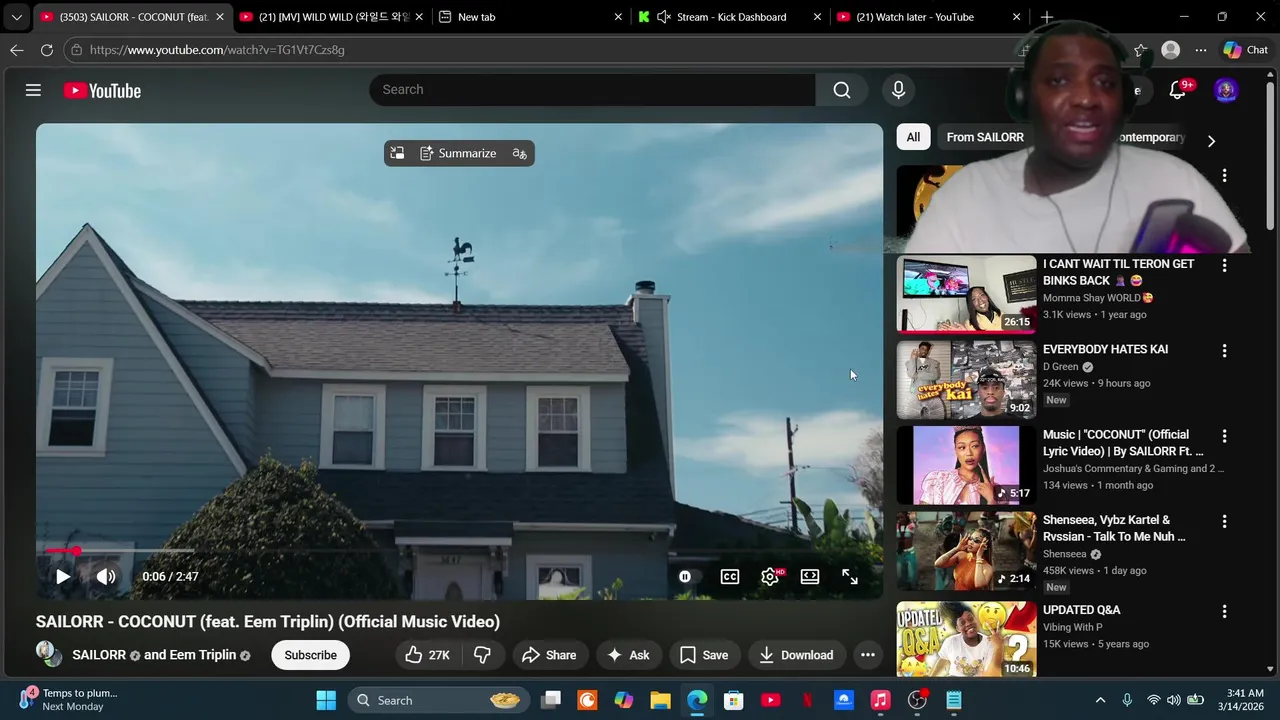Dislike the video
Image resolution: width=1280 pixels, height=720 pixels.
pyautogui.click(x=482, y=655)
